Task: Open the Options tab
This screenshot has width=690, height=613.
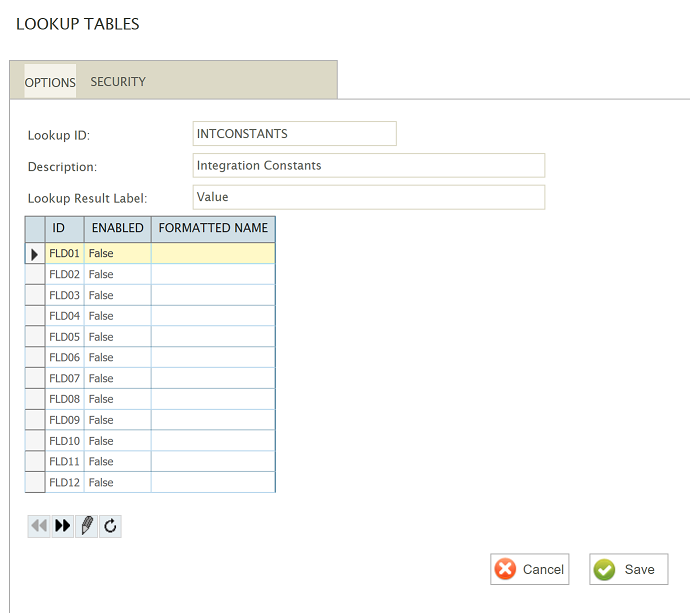Action: 50,82
